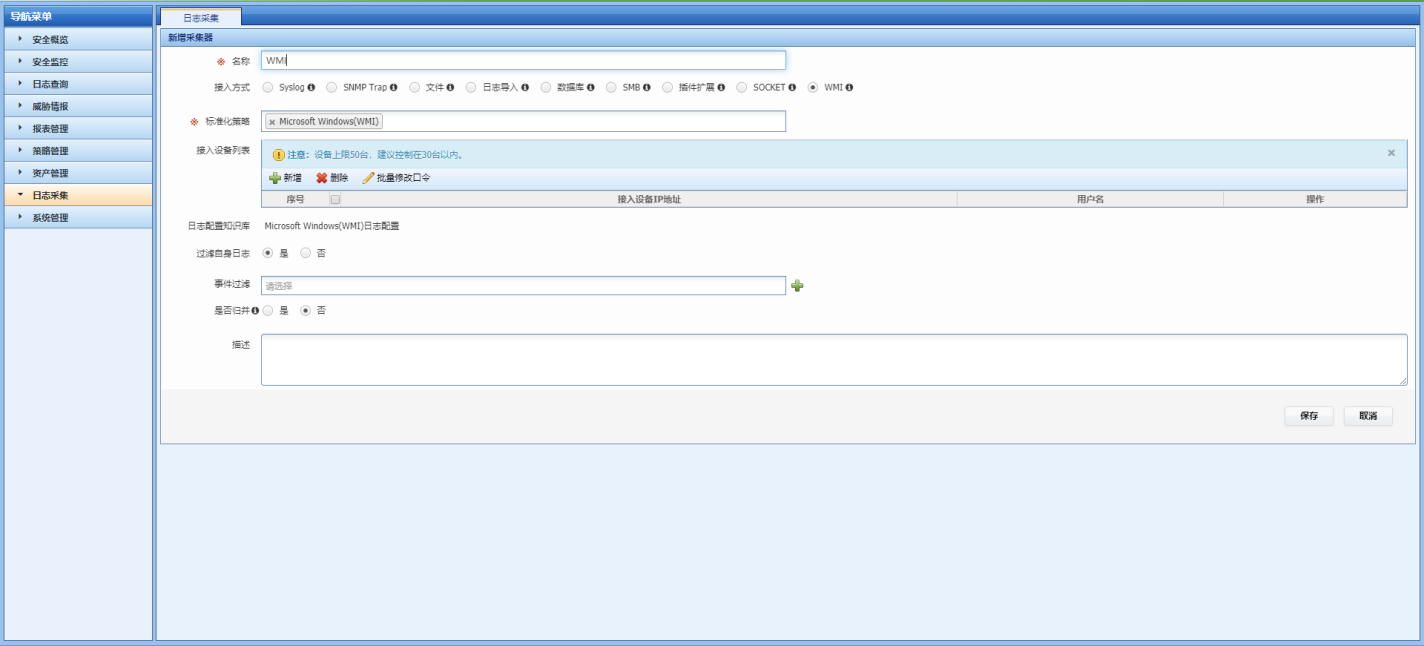
Task: Choose 否 for 过滤自身日志
Action: [x=306, y=253]
